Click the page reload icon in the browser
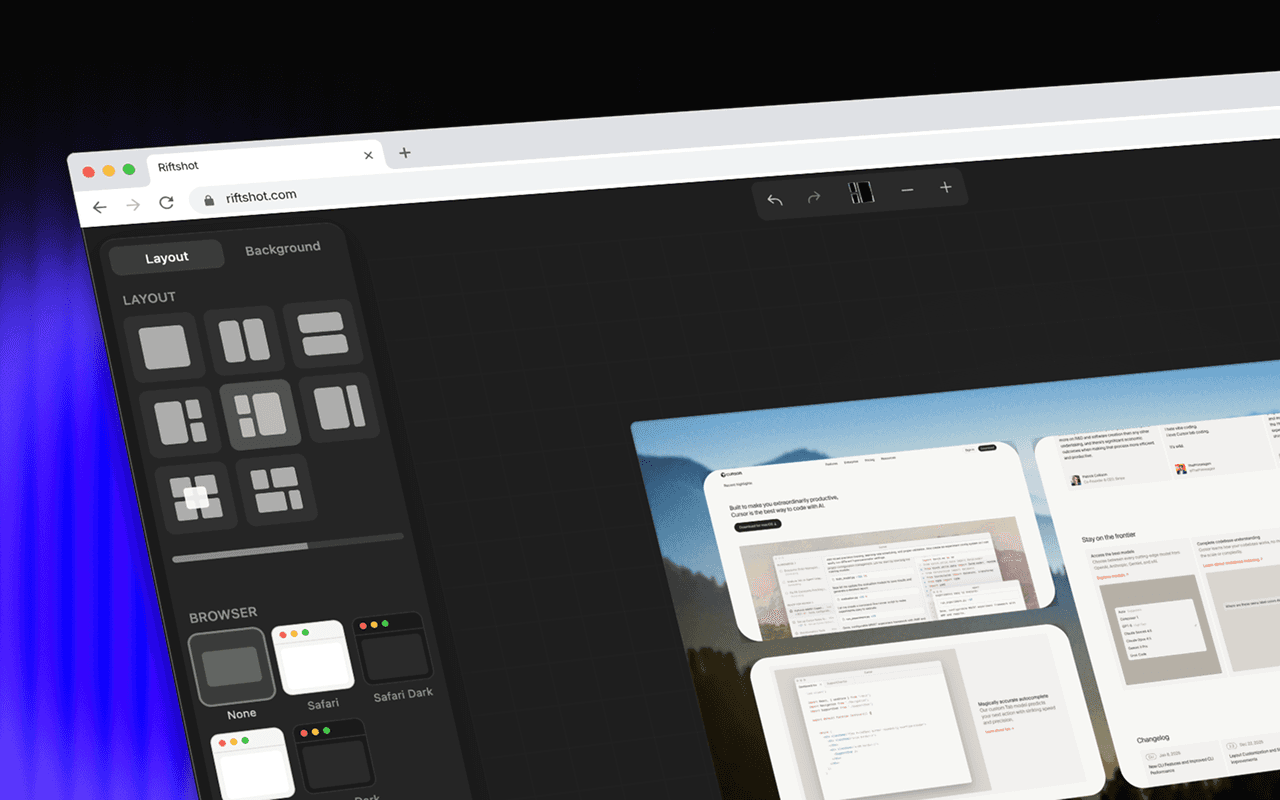The image size is (1280, 800). tap(166, 201)
